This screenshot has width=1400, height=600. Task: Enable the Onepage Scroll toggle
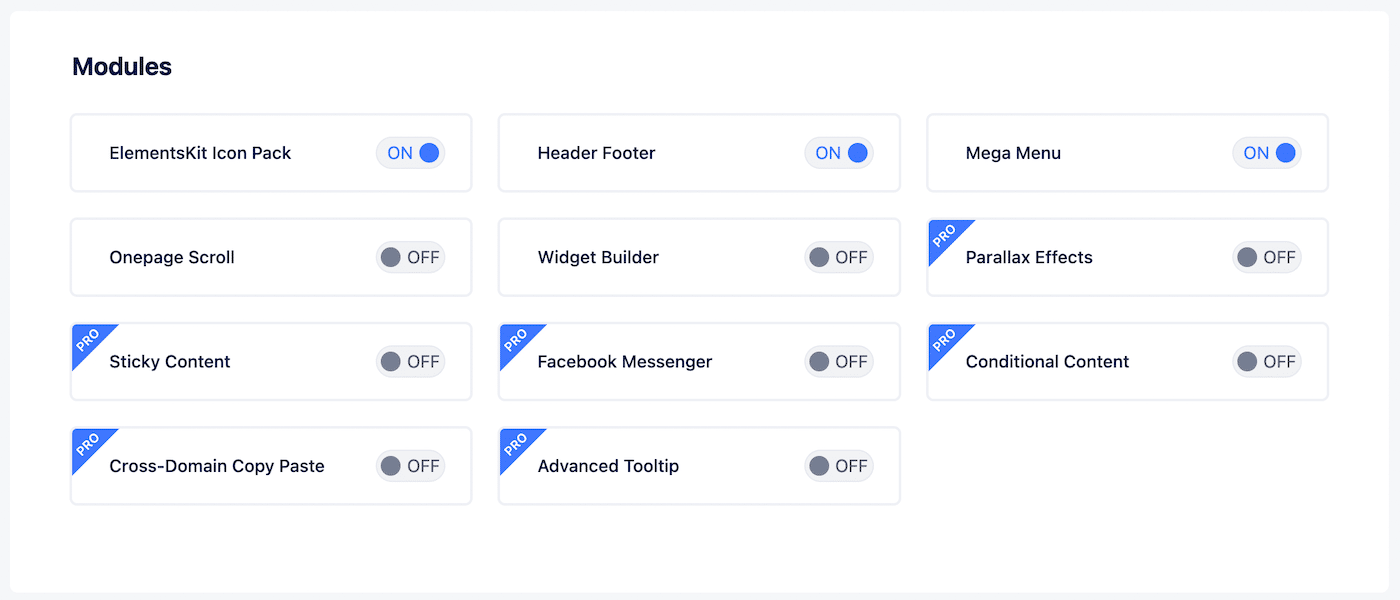point(411,257)
